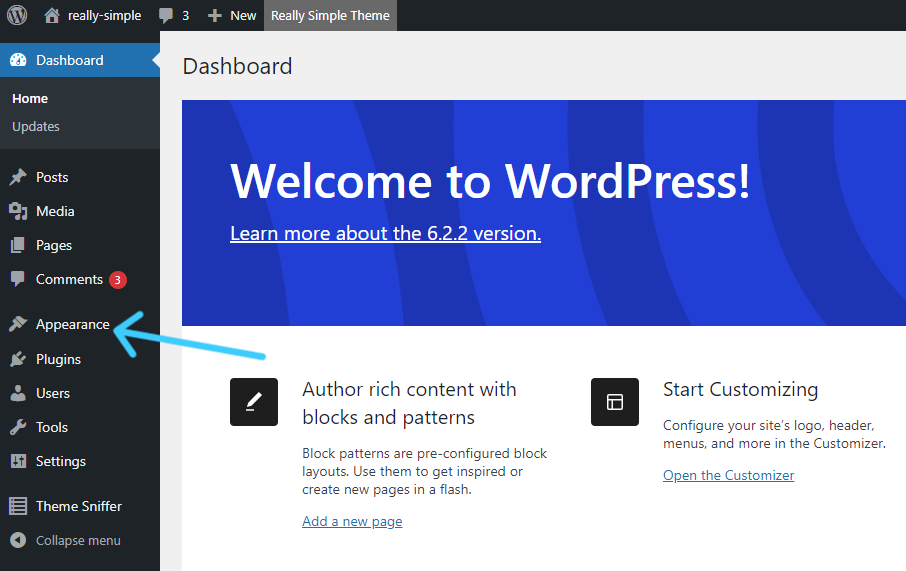Open the Dashboard menu item

click(80, 60)
